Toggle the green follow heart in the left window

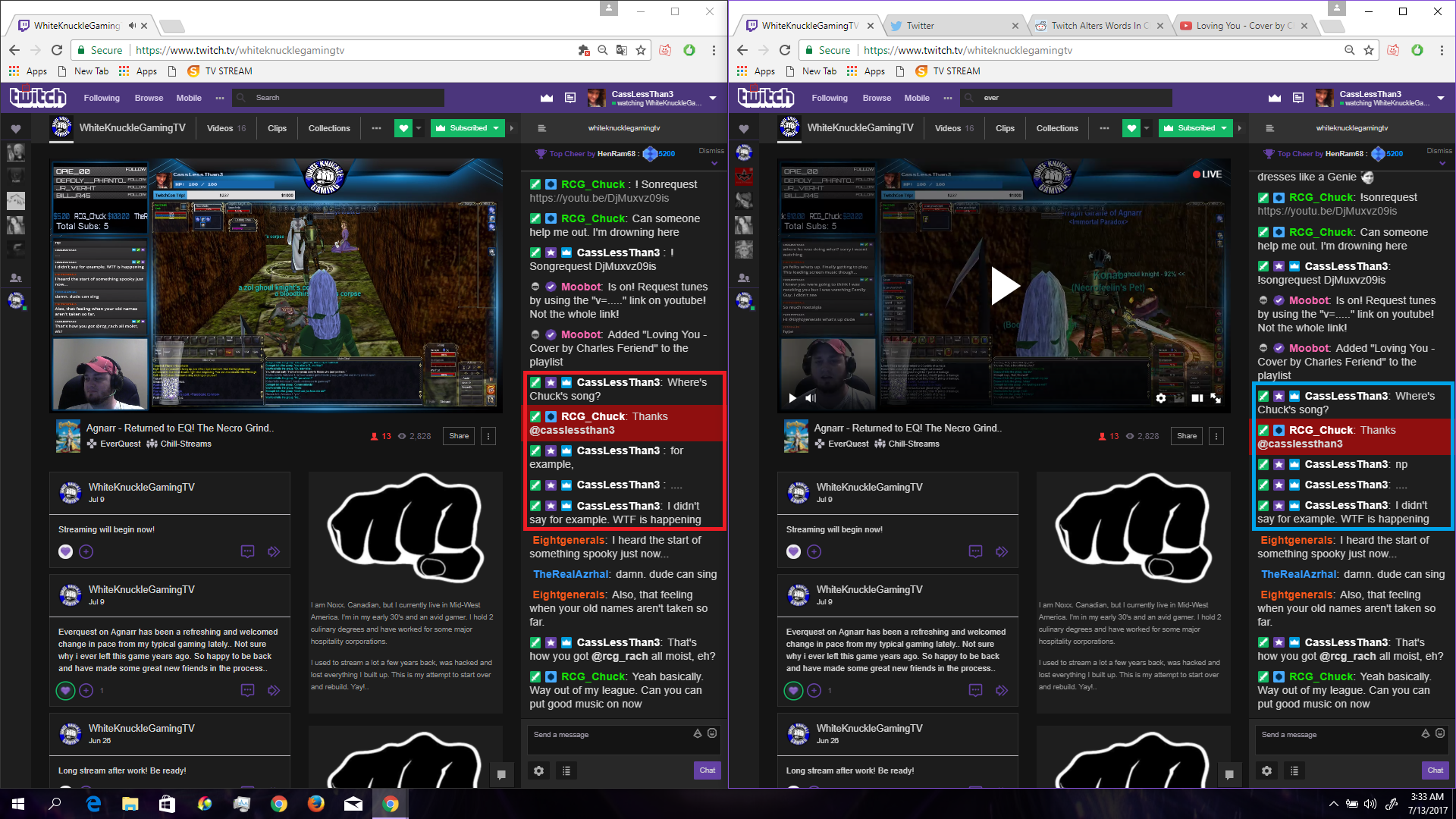[404, 128]
